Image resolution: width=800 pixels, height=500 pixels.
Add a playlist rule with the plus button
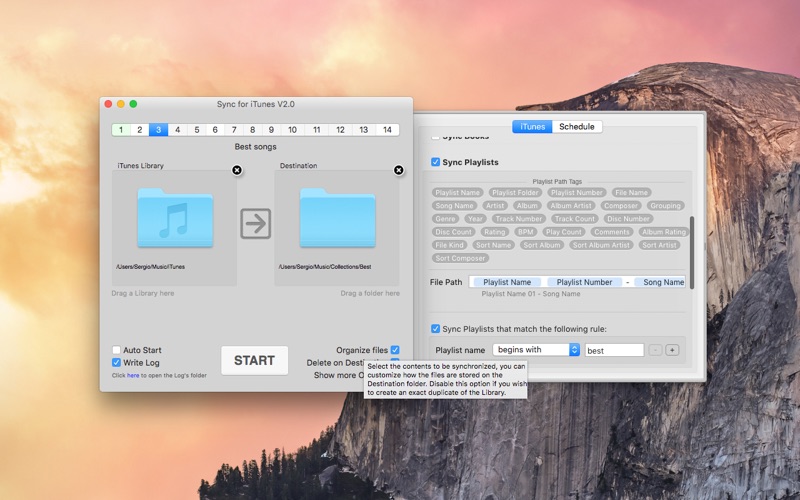pos(672,350)
